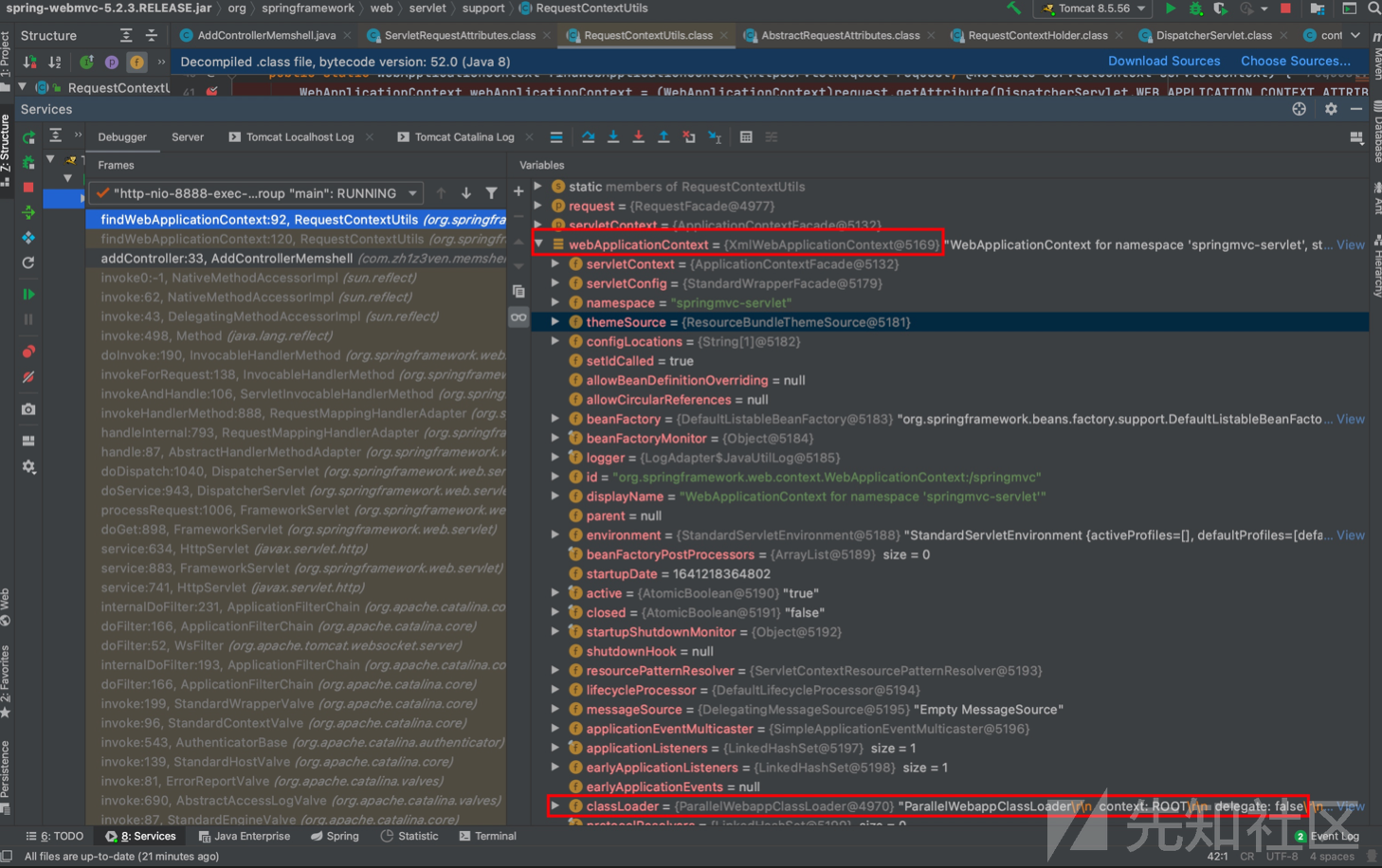
Task: Show hidden editor tabs dropdown chevron
Action: tap(1355, 35)
